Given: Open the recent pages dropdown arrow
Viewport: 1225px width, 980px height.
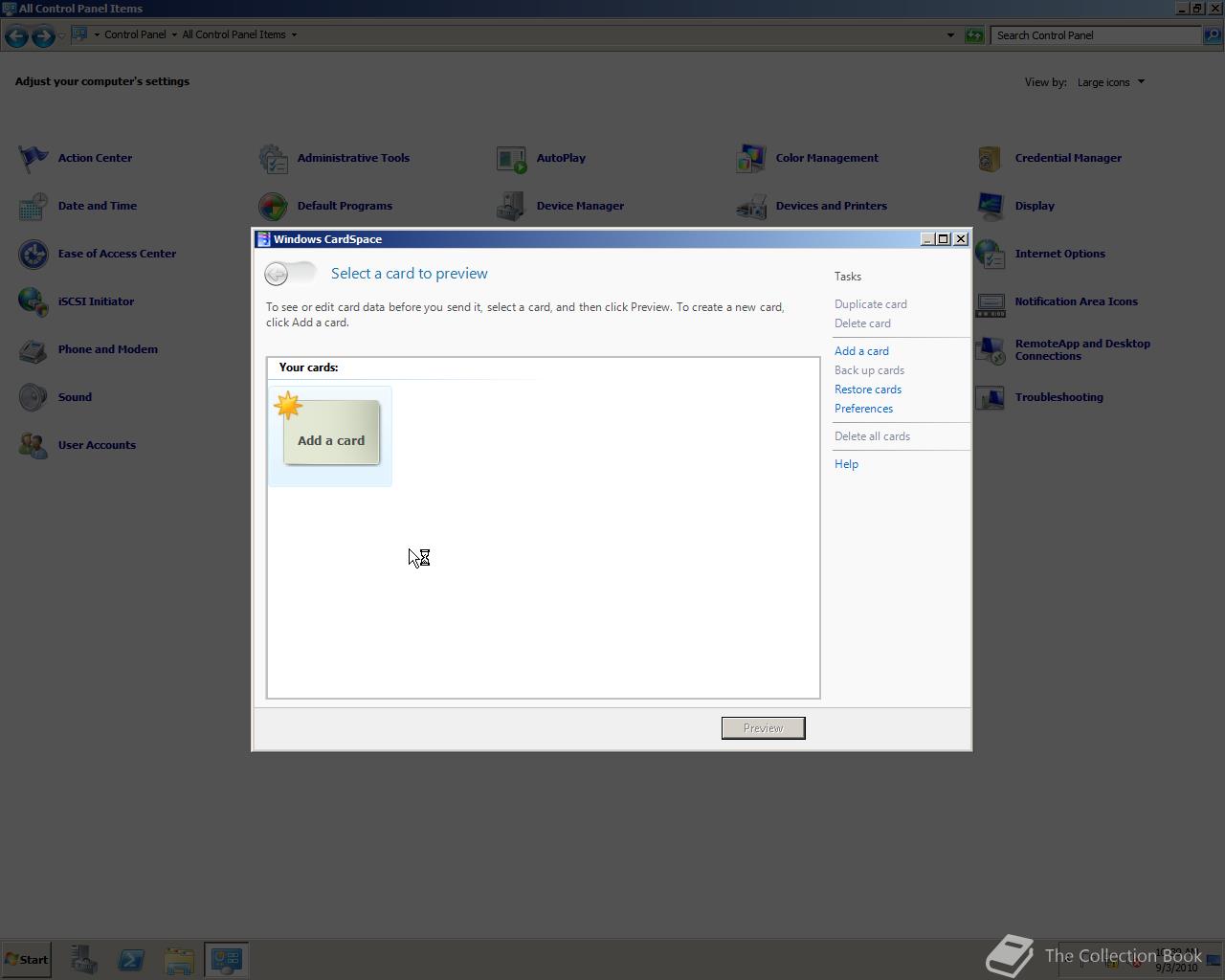Looking at the screenshot, I should tap(61, 36).
